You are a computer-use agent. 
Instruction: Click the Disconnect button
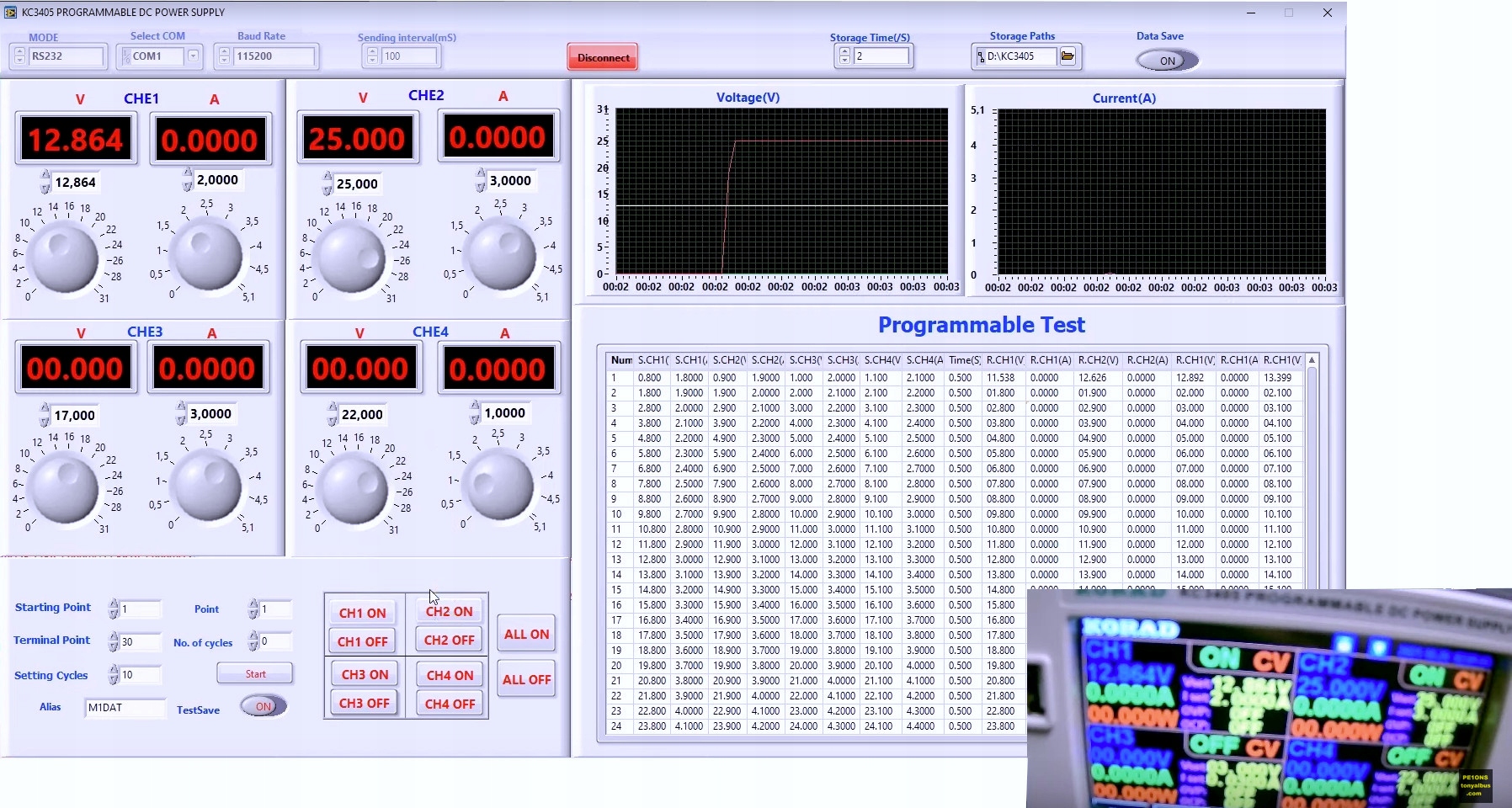click(x=603, y=57)
